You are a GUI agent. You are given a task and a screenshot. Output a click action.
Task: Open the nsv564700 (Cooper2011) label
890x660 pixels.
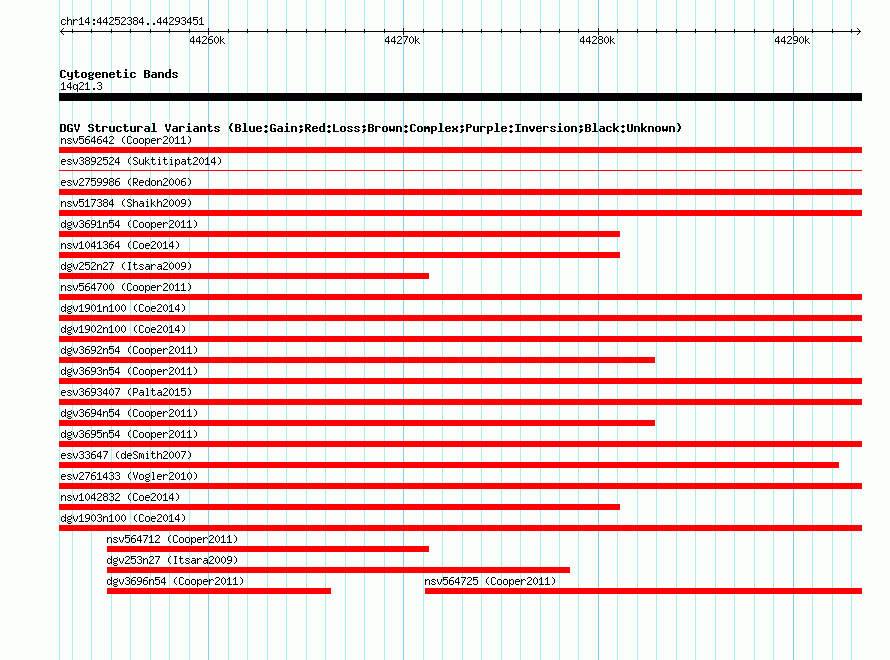(126, 287)
